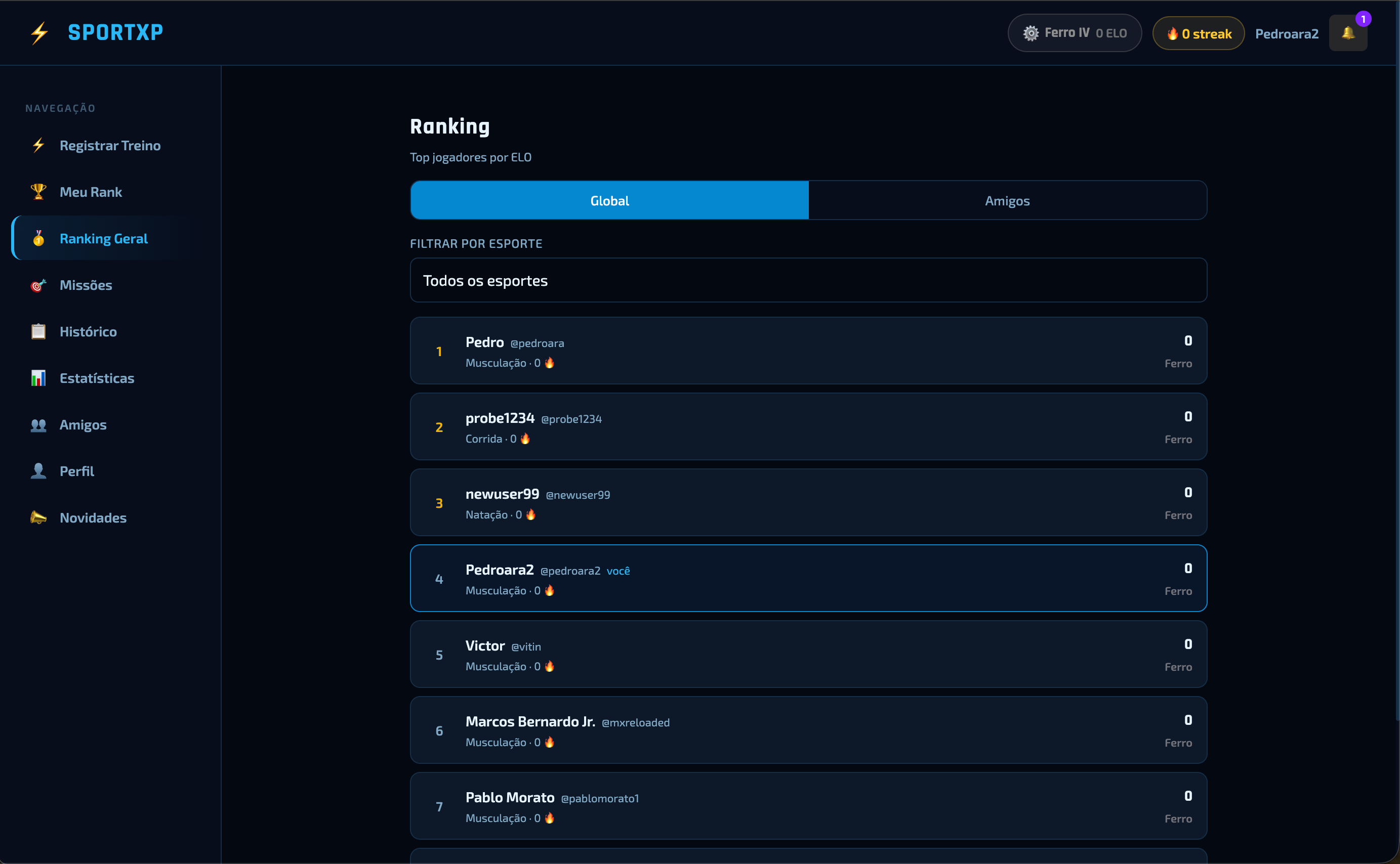
Task: Click the Meu Rank trophy icon
Action: [x=38, y=191]
